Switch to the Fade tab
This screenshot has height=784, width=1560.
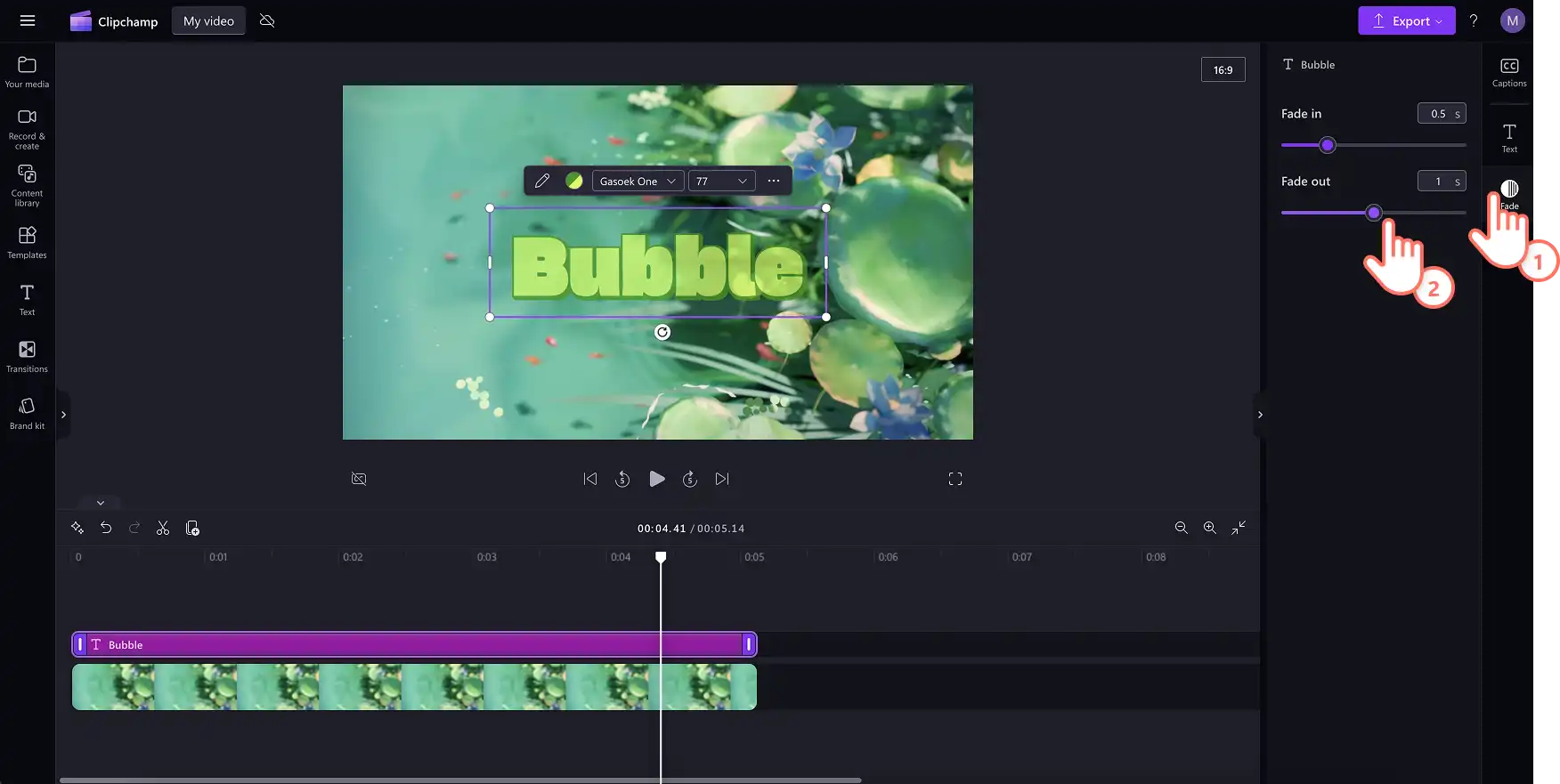pos(1509,194)
